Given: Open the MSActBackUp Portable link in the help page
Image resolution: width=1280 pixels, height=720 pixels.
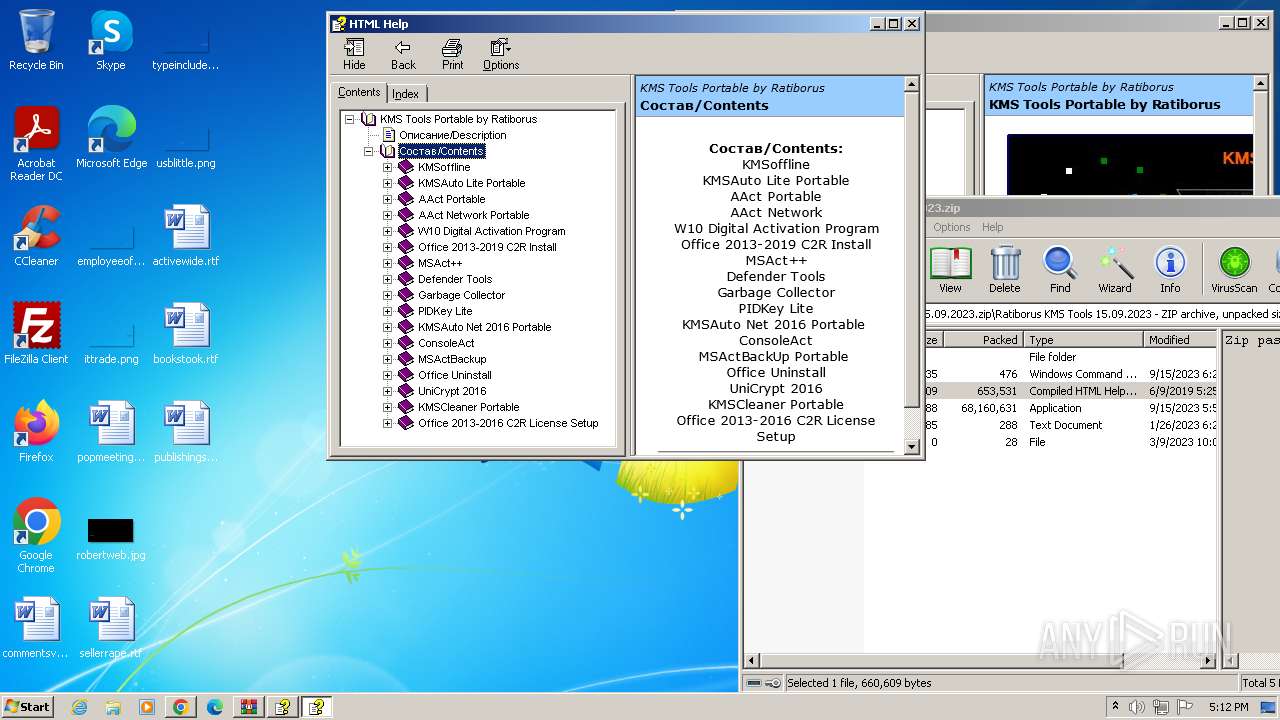Looking at the screenshot, I should point(773,357).
